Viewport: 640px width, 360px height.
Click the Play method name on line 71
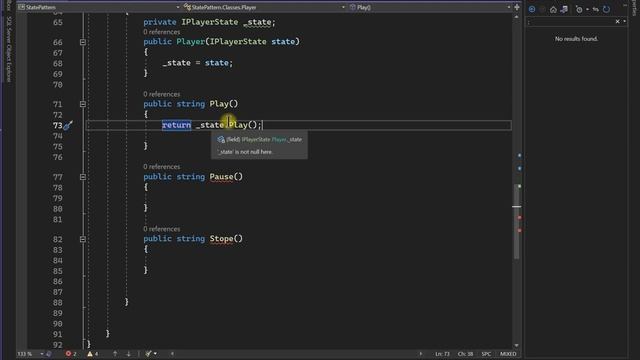click(x=219, y=104)
